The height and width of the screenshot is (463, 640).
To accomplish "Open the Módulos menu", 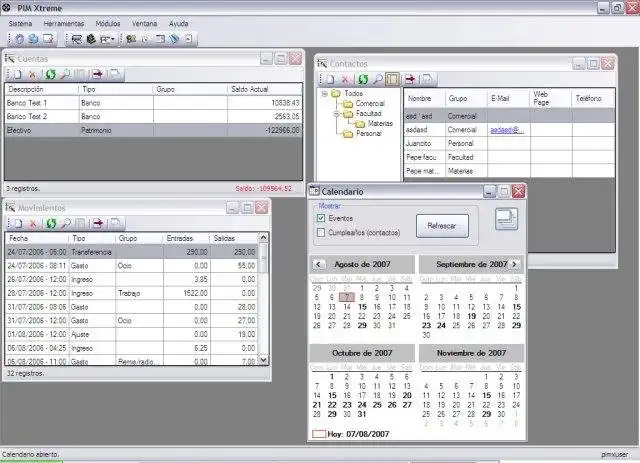I will pyautogui.click(x=108, y=24).
